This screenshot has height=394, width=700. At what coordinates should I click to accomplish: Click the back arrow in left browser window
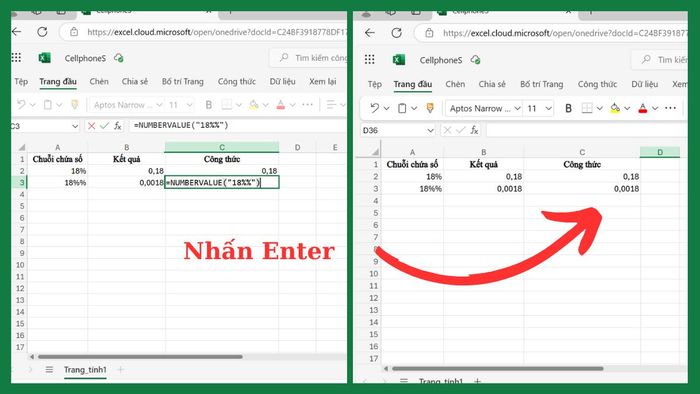tap(17, 32)
